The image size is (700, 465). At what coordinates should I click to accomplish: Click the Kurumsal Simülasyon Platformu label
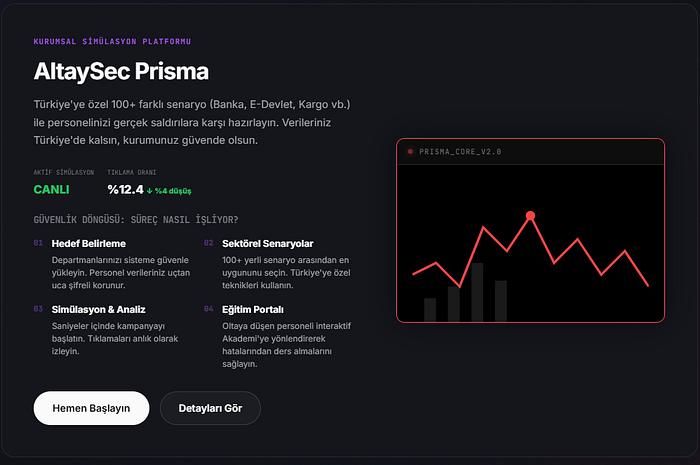click(x=112, y=42)
